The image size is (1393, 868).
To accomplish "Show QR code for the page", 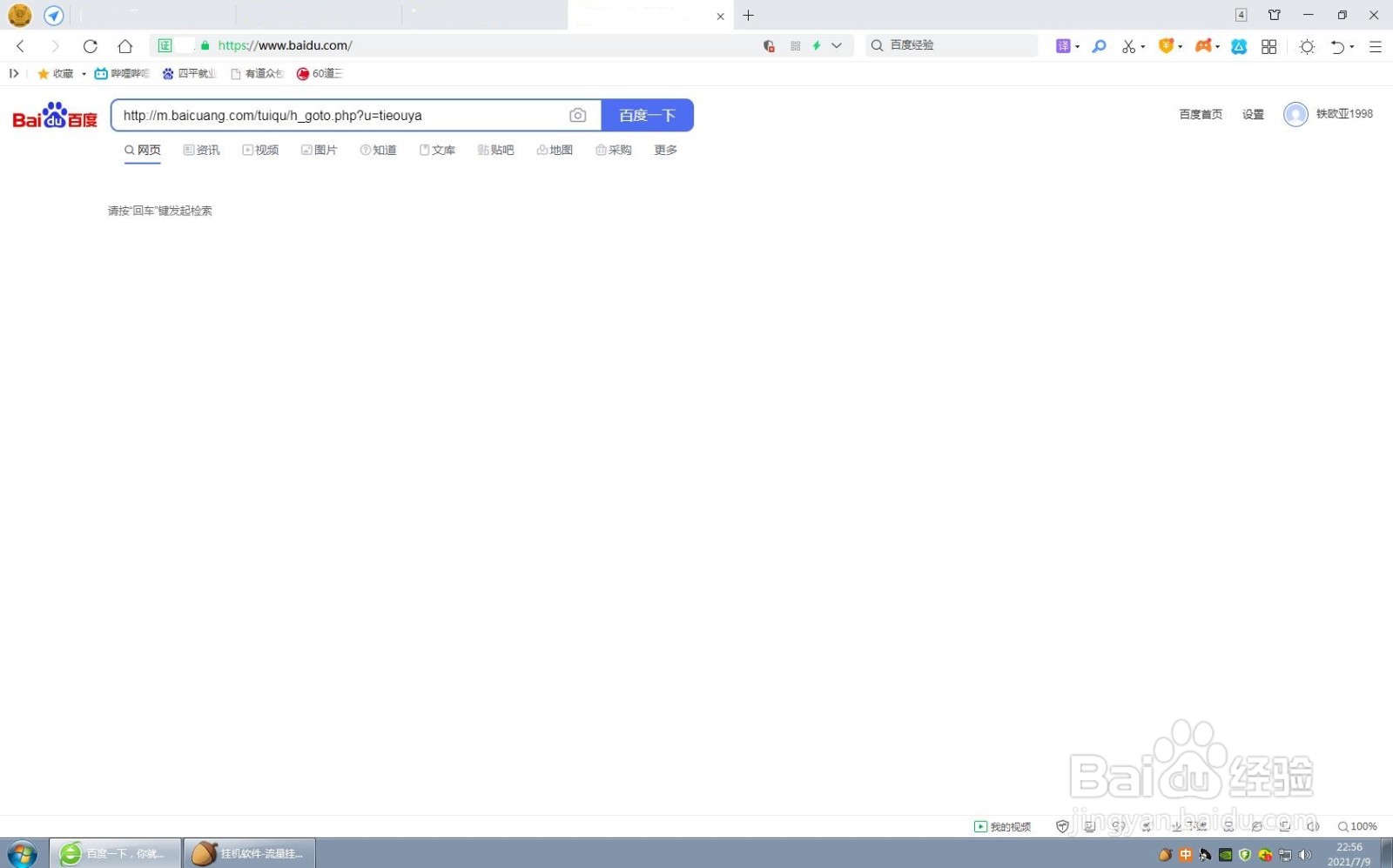I will (795, 45).
